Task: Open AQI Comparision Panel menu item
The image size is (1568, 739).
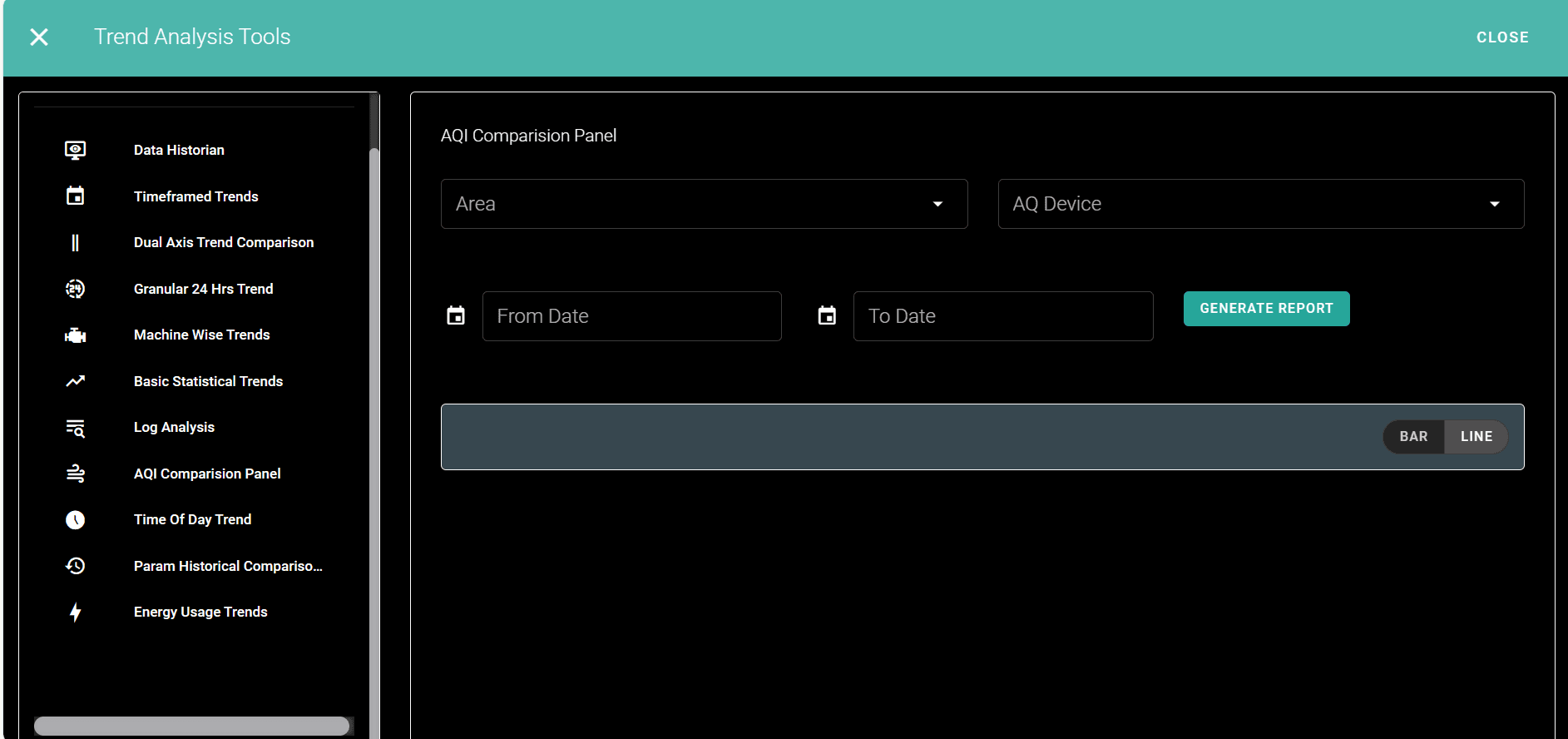Action: 207,474
